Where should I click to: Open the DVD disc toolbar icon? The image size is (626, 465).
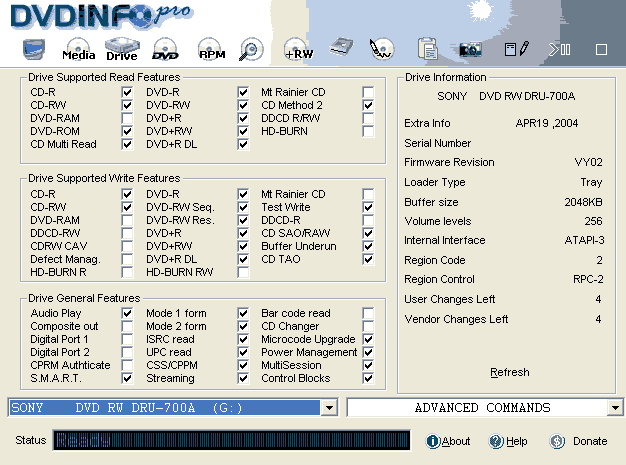165,51
